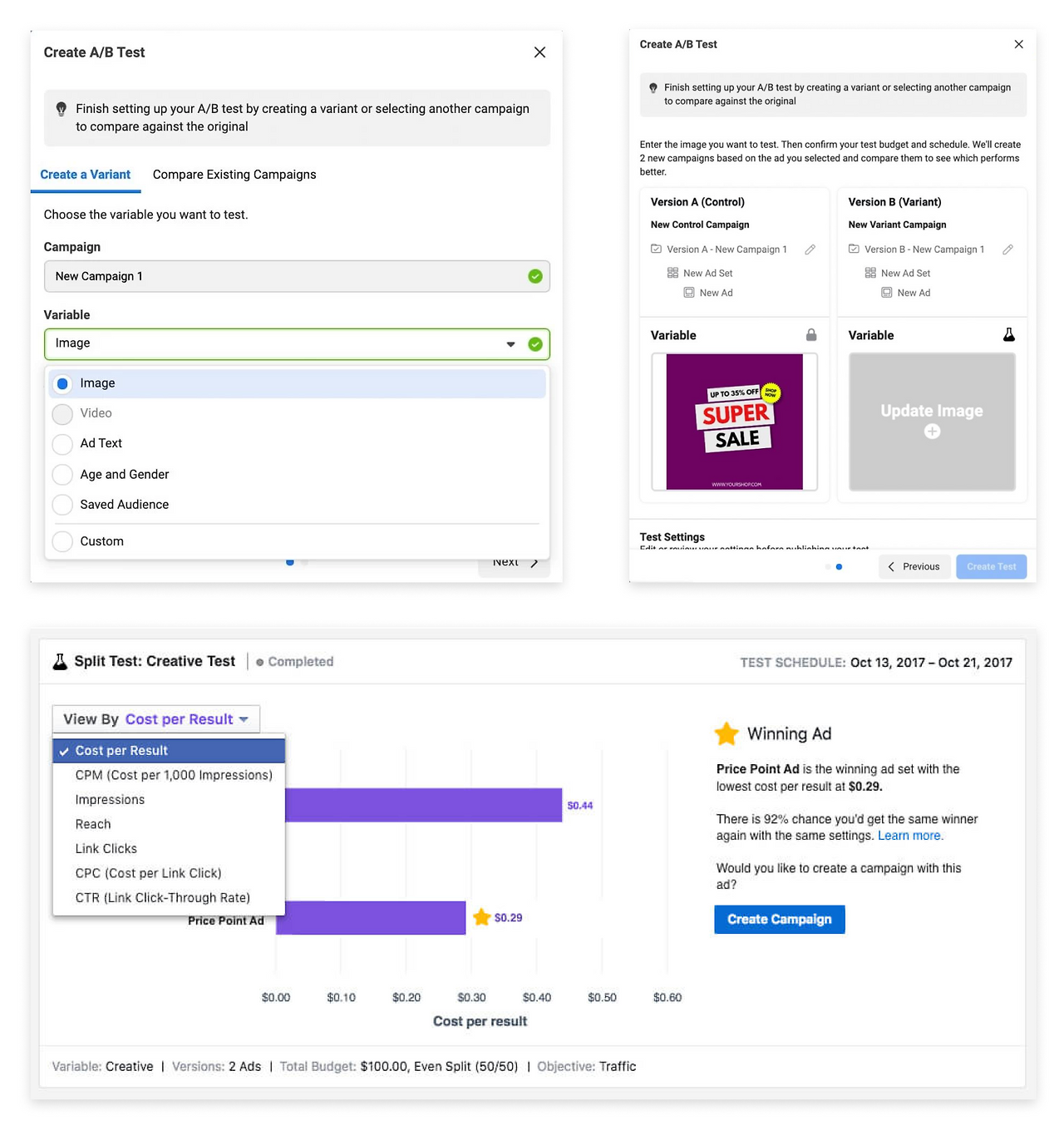Open the Variable Image dropdown
The height and width of the screenshot is (1130, 1064).
[x=297, y=344]
